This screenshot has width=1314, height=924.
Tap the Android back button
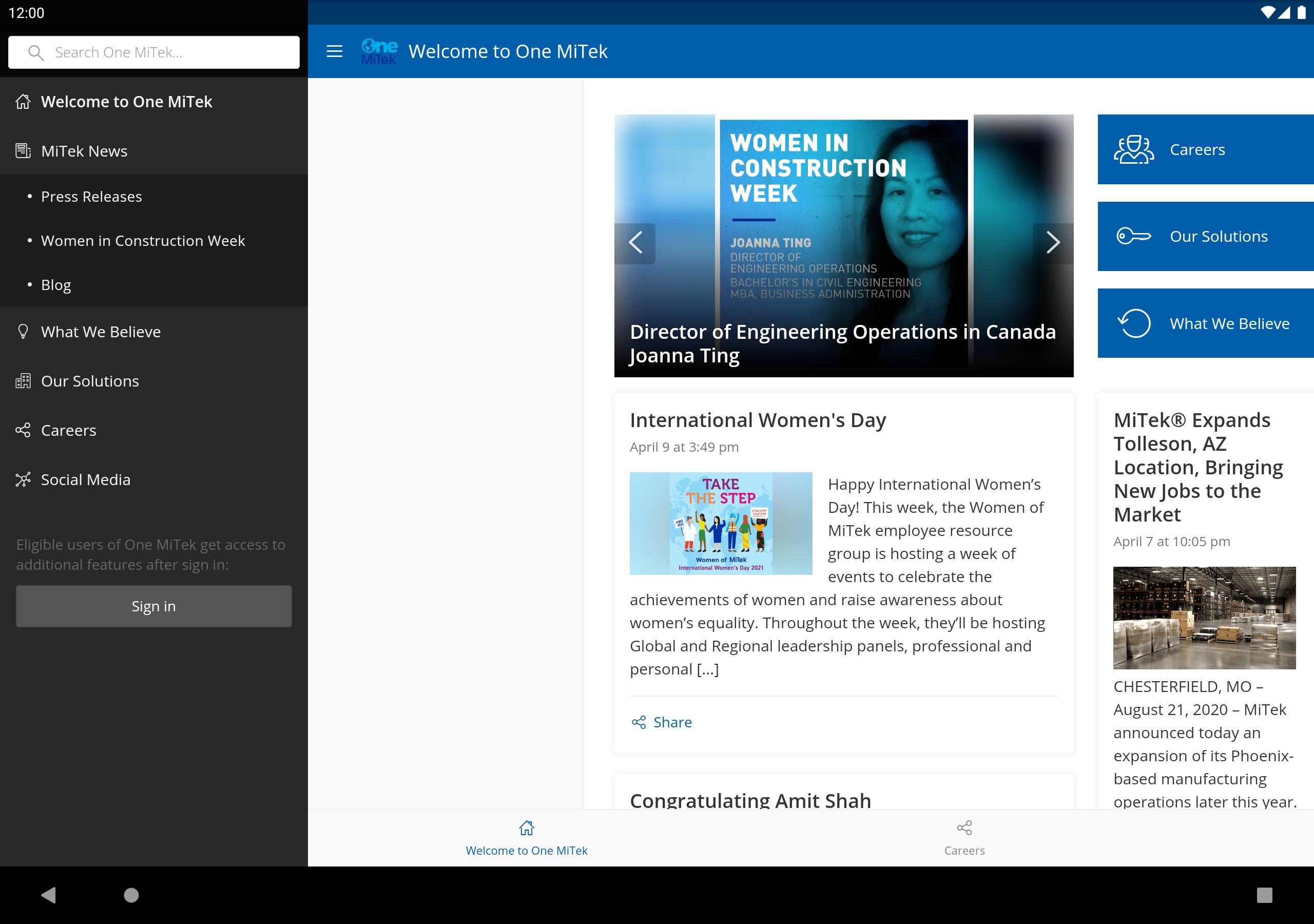[x=49, y=895]
